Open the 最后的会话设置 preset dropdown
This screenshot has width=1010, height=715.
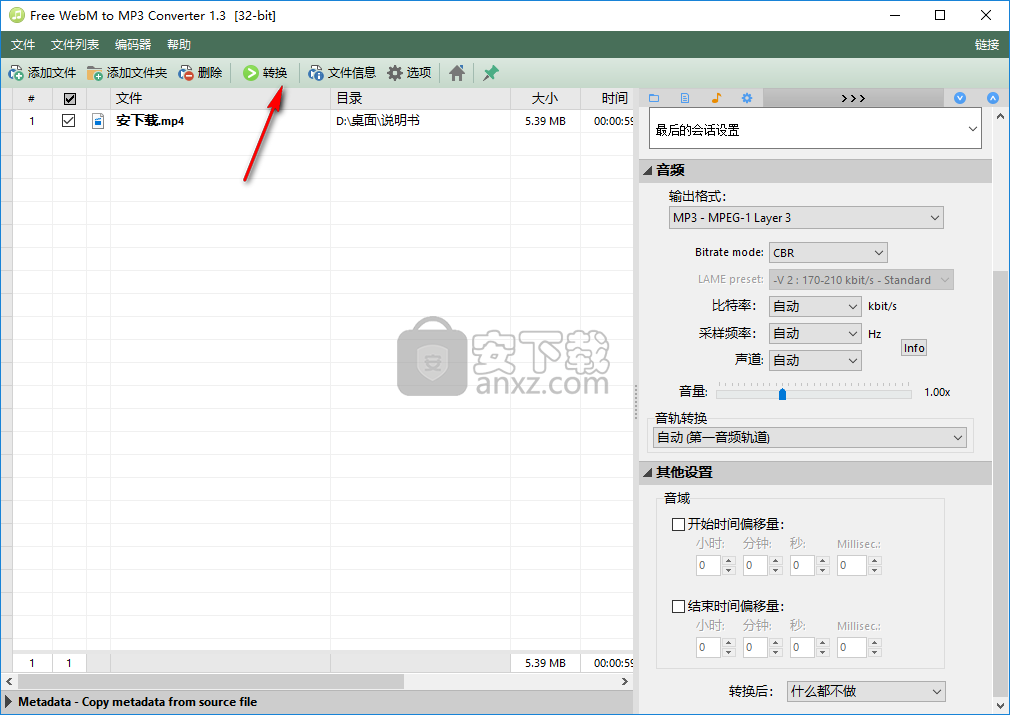(x=815, y=129)
